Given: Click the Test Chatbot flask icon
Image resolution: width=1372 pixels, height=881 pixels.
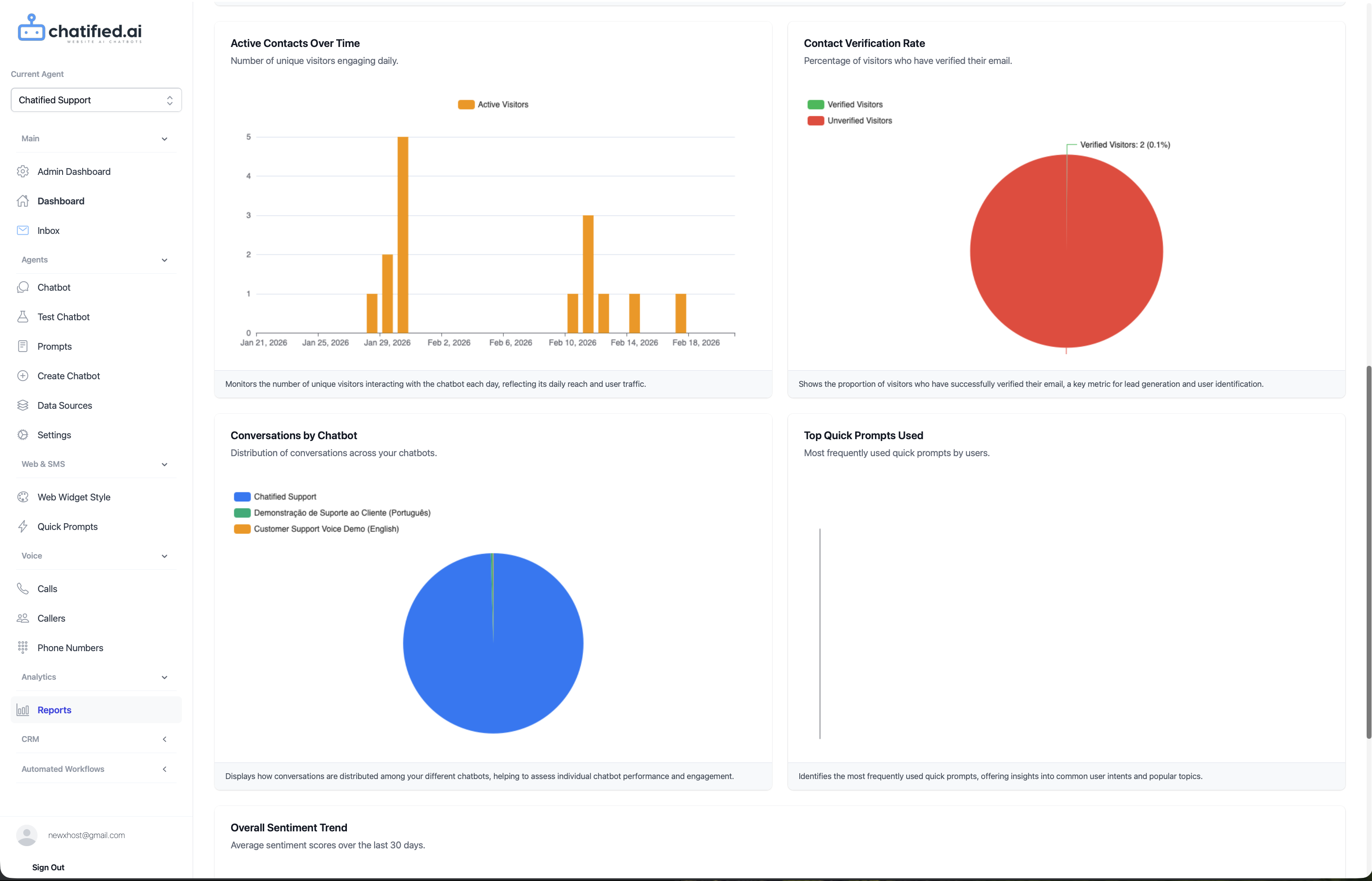Looking at the screenshot, I should coord(23,317).
